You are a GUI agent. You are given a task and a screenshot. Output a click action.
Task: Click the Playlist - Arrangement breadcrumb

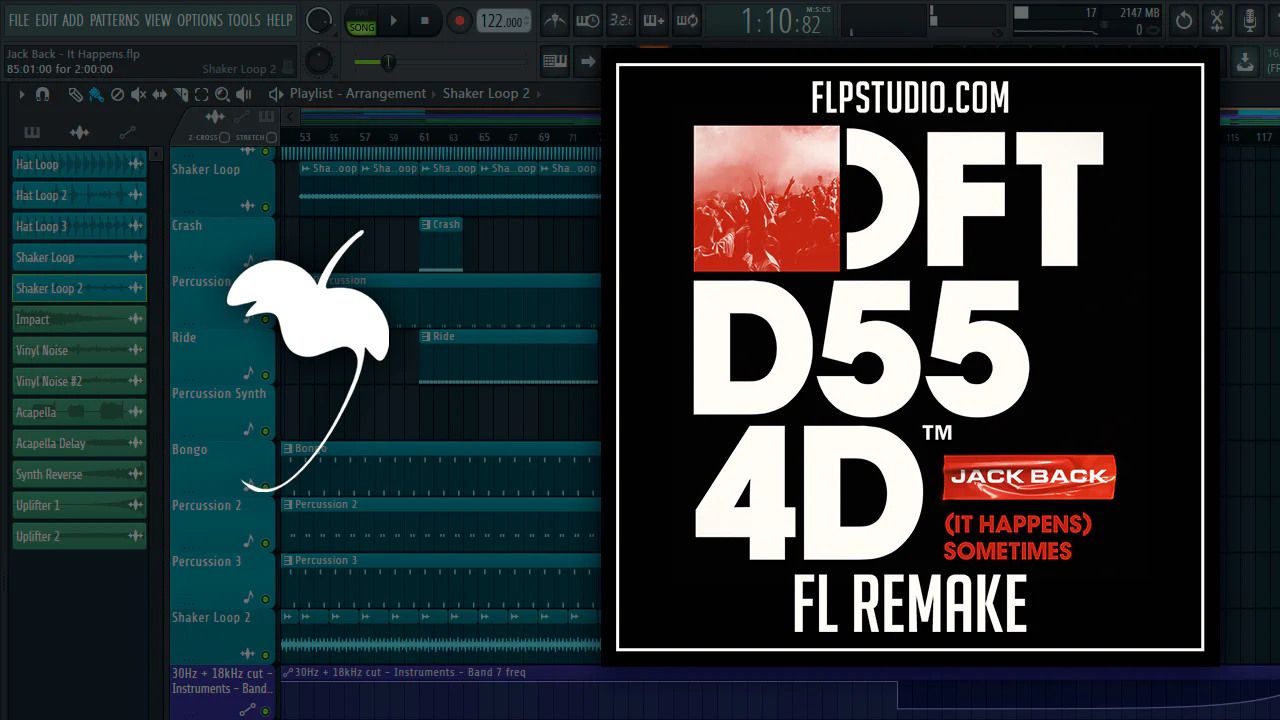click(358, 94)
